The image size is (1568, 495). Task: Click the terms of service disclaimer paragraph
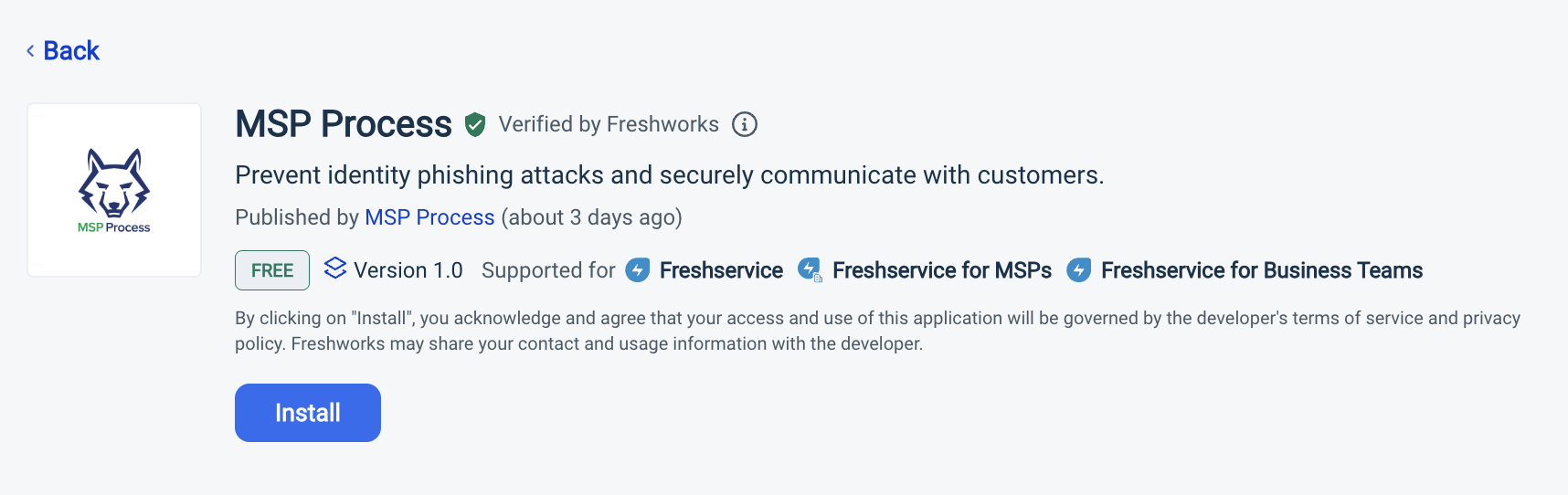pyautogui.click(x=877, y=331)
